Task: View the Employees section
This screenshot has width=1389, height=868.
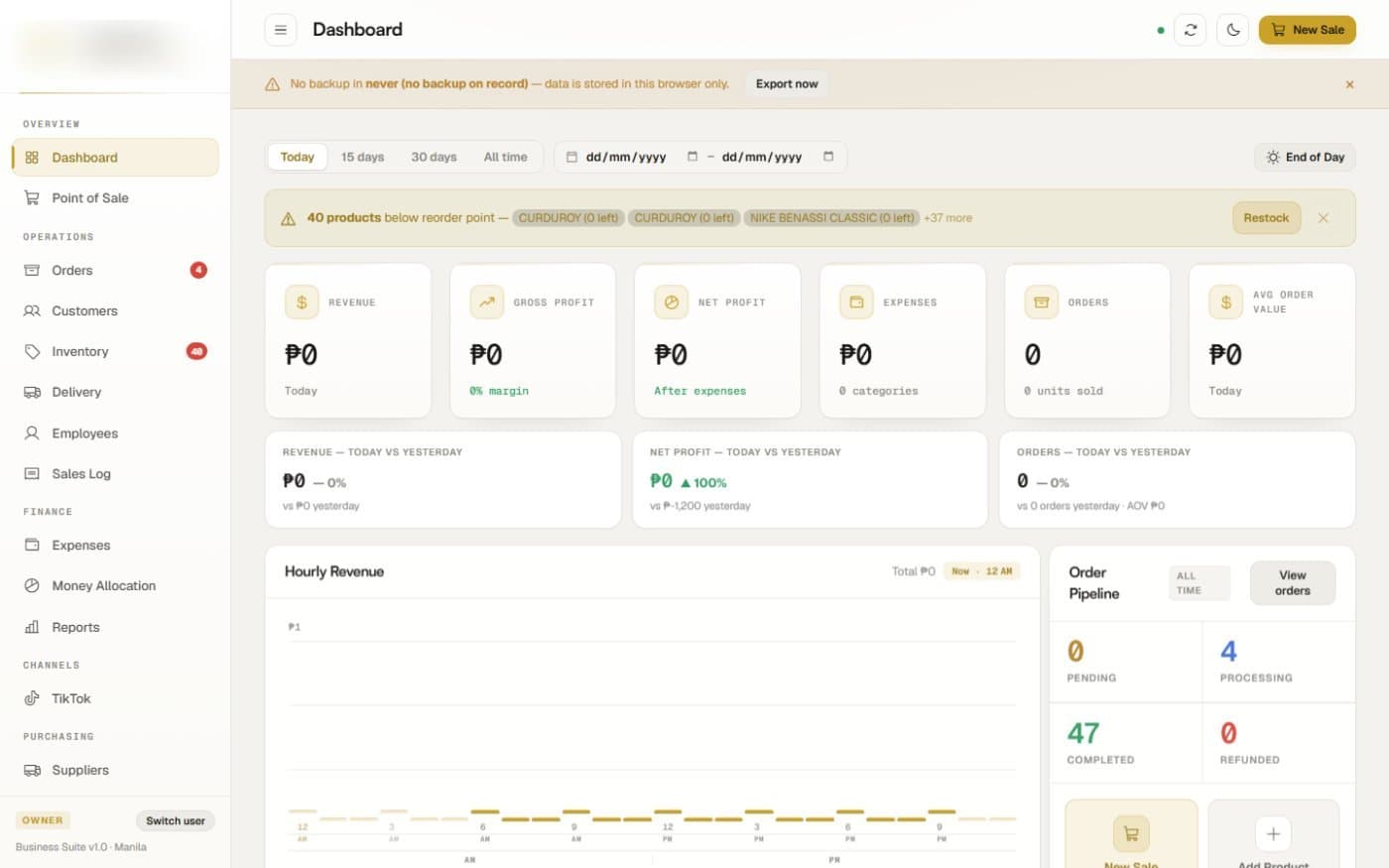Action: point(115,434)
